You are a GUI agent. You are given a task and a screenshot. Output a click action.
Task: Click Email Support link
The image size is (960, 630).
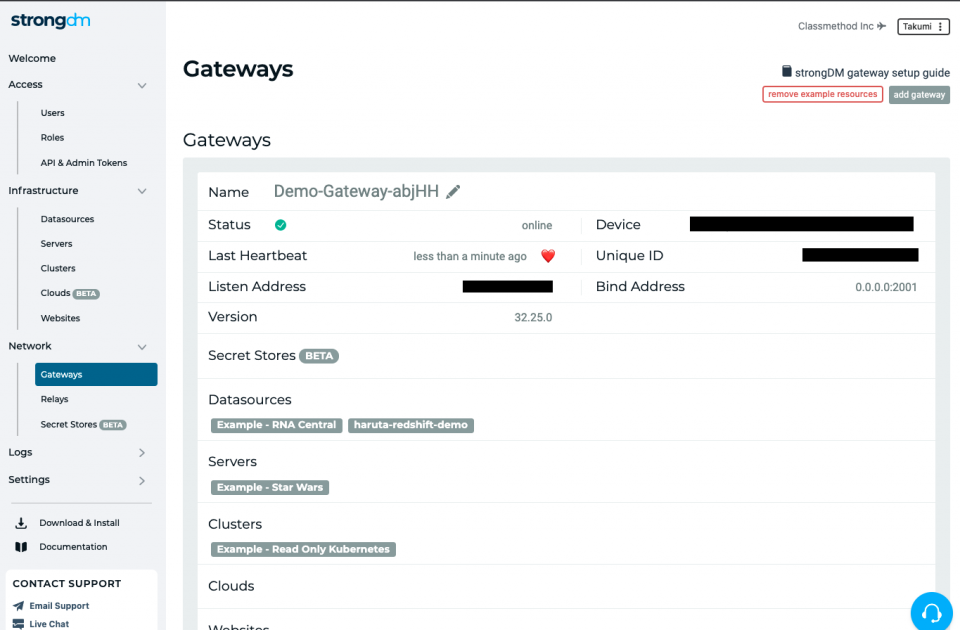point(59,606)
